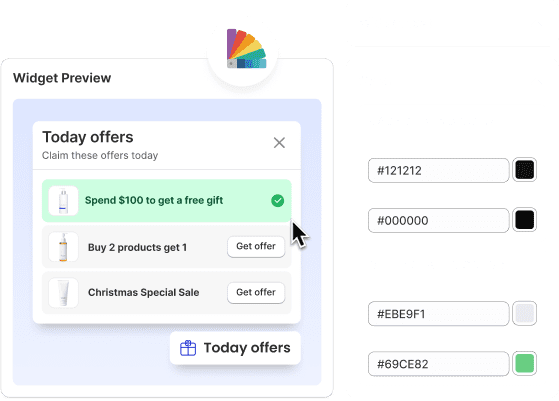Click the #121212 hex color input field
Image resolution: width=559 pixels, height=401 pixels.
pos(439,170)
